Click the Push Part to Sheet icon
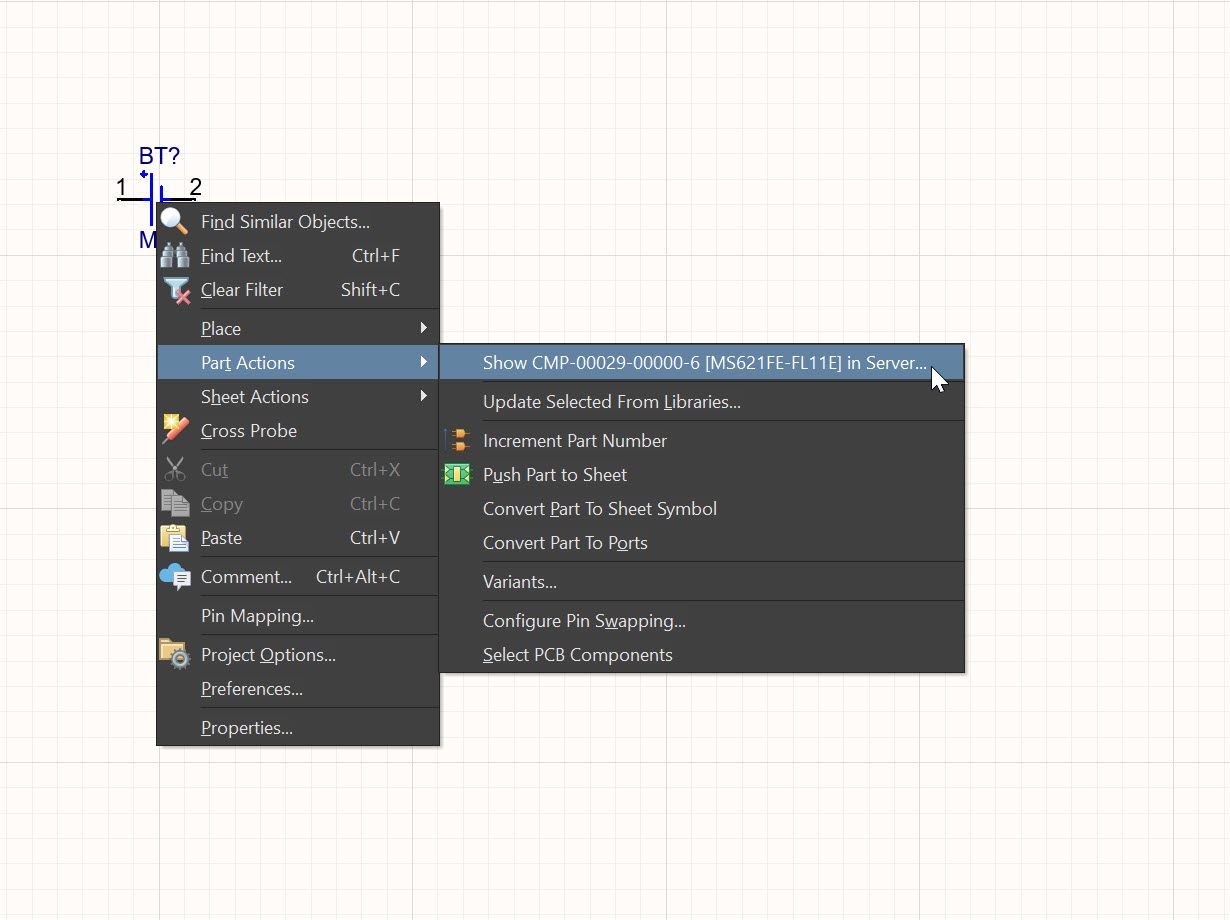This screenshot has width=1230, height=920. (457, 474)
